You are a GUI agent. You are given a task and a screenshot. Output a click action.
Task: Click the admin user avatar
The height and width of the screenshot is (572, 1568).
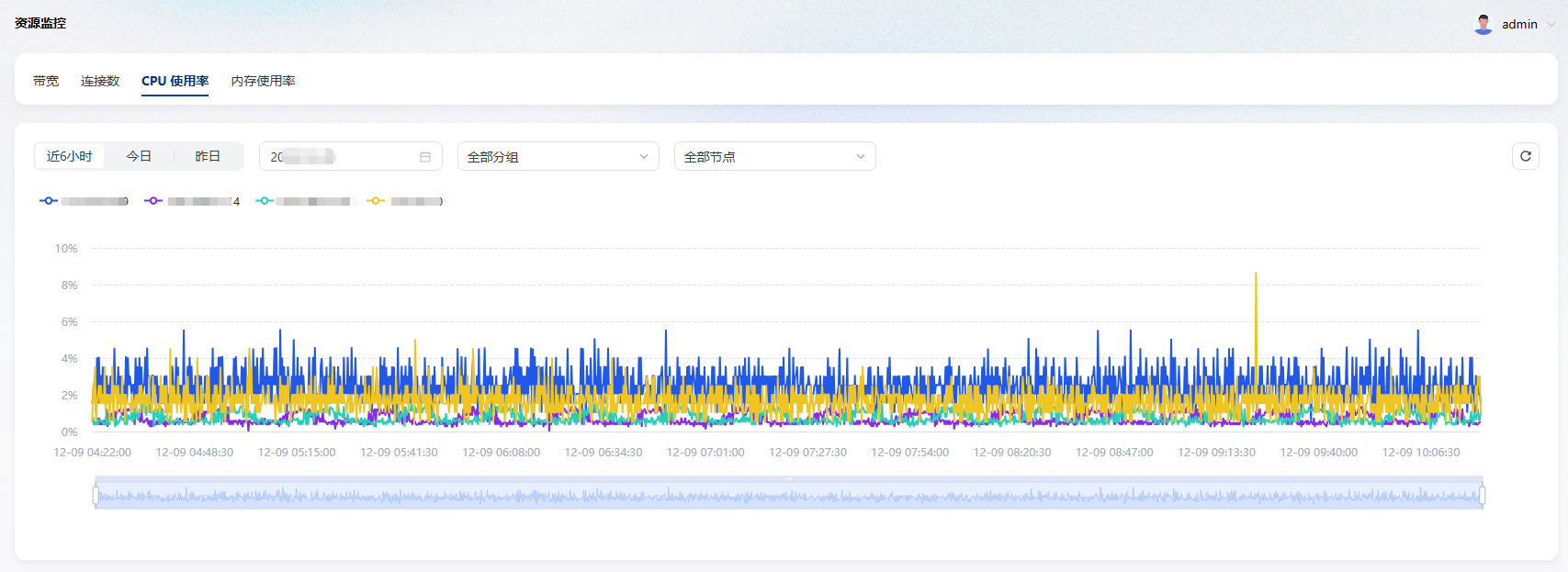[x=1483, y=25]
